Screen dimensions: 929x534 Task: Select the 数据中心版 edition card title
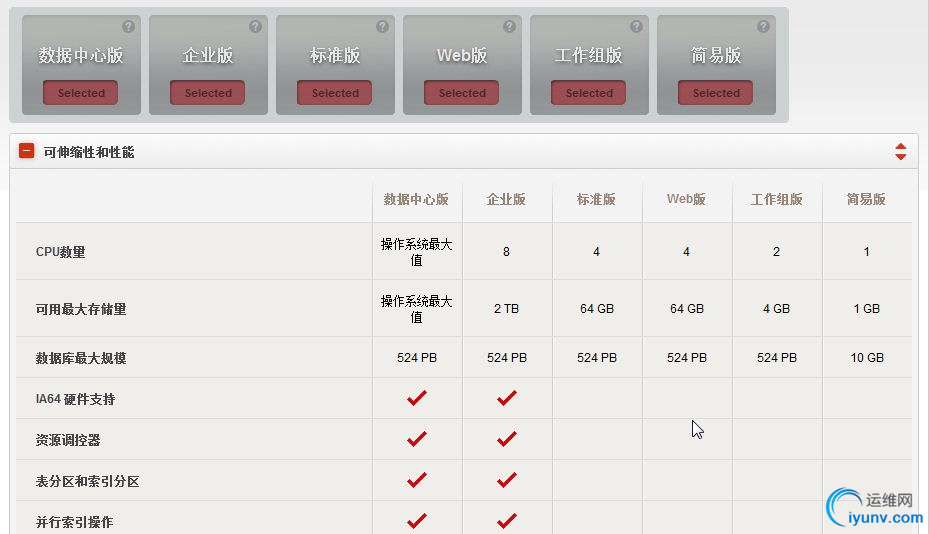(x=81, y=56)
